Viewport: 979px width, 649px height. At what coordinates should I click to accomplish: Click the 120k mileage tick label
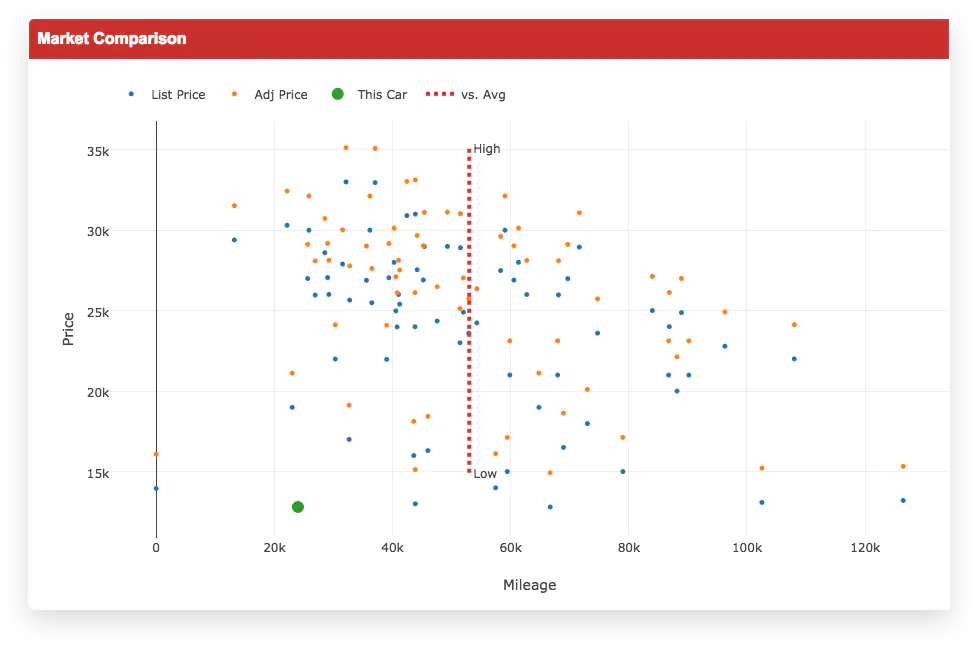coord(865,548)
